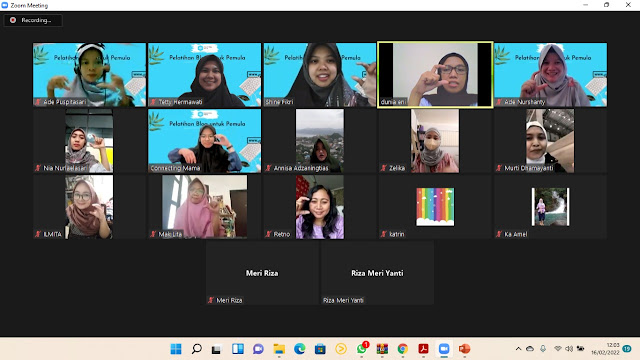640x360 pixels.
Task: Select Retno's video tile
Action: click(x=320, y=207)
